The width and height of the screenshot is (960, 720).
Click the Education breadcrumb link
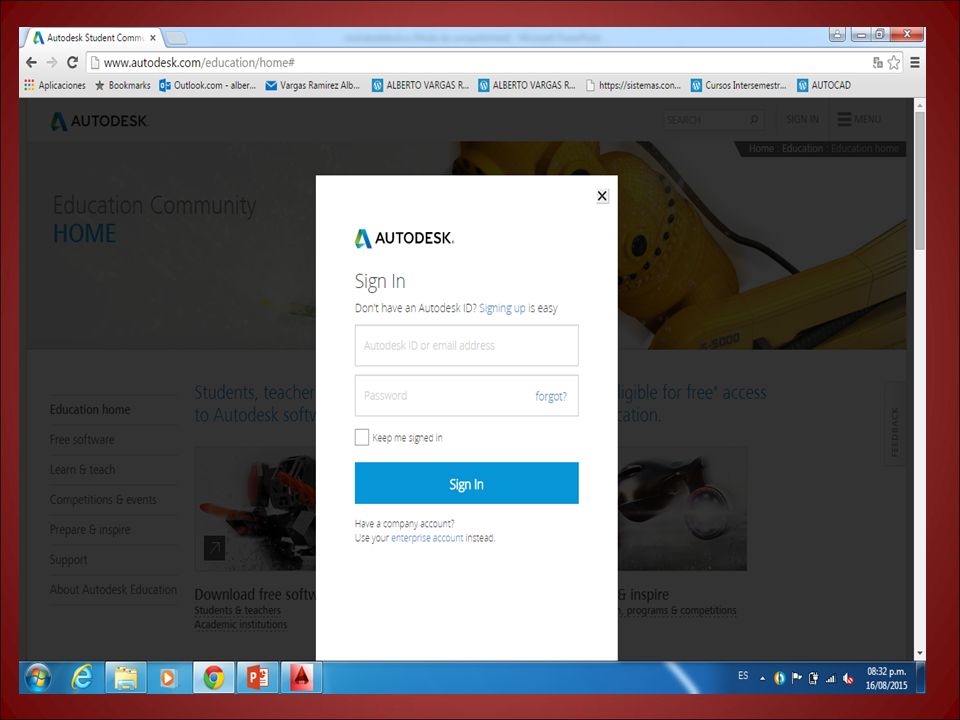click(x=802, y=149)
